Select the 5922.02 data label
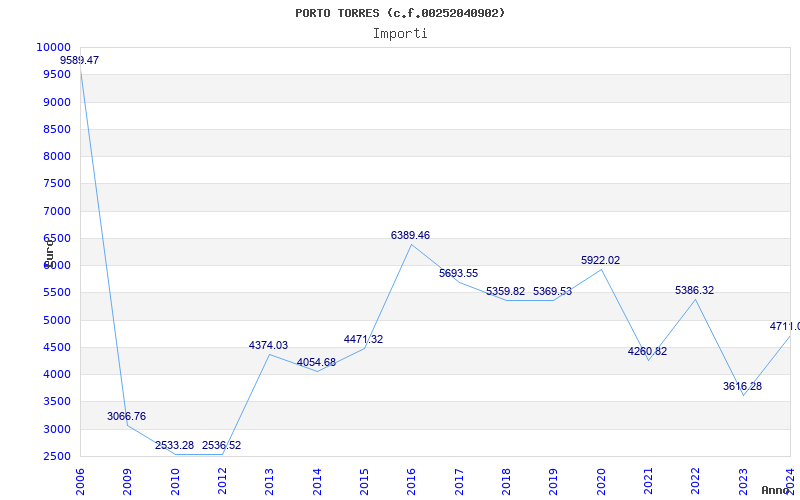The image size is (800, 500). pyautogui.click(x=601, y=260)
